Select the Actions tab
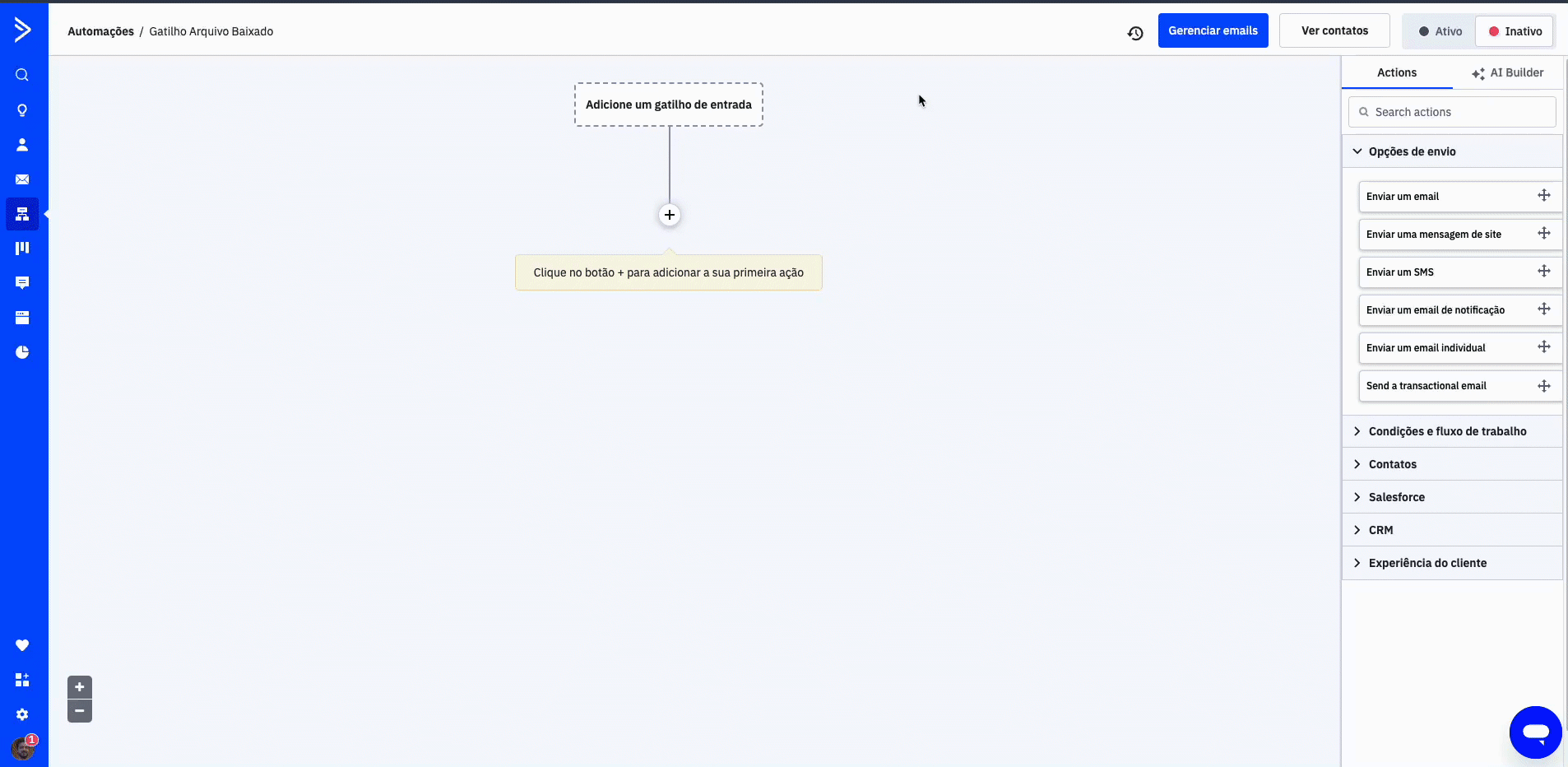Screen dimensions: 1568x767 coord(1396,72)
